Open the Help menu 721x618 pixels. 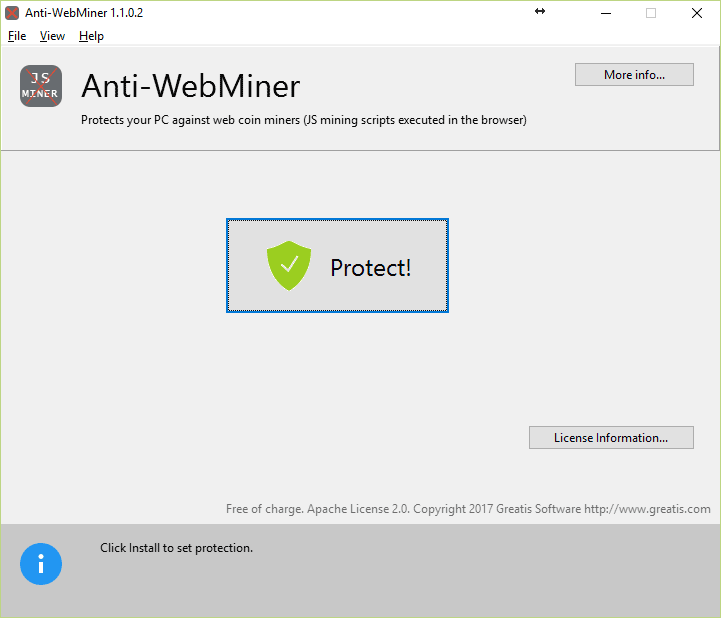point(91,36)
